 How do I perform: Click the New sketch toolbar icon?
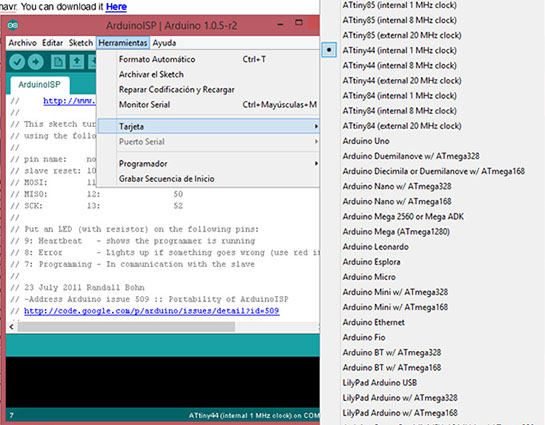tap(58, 62)
